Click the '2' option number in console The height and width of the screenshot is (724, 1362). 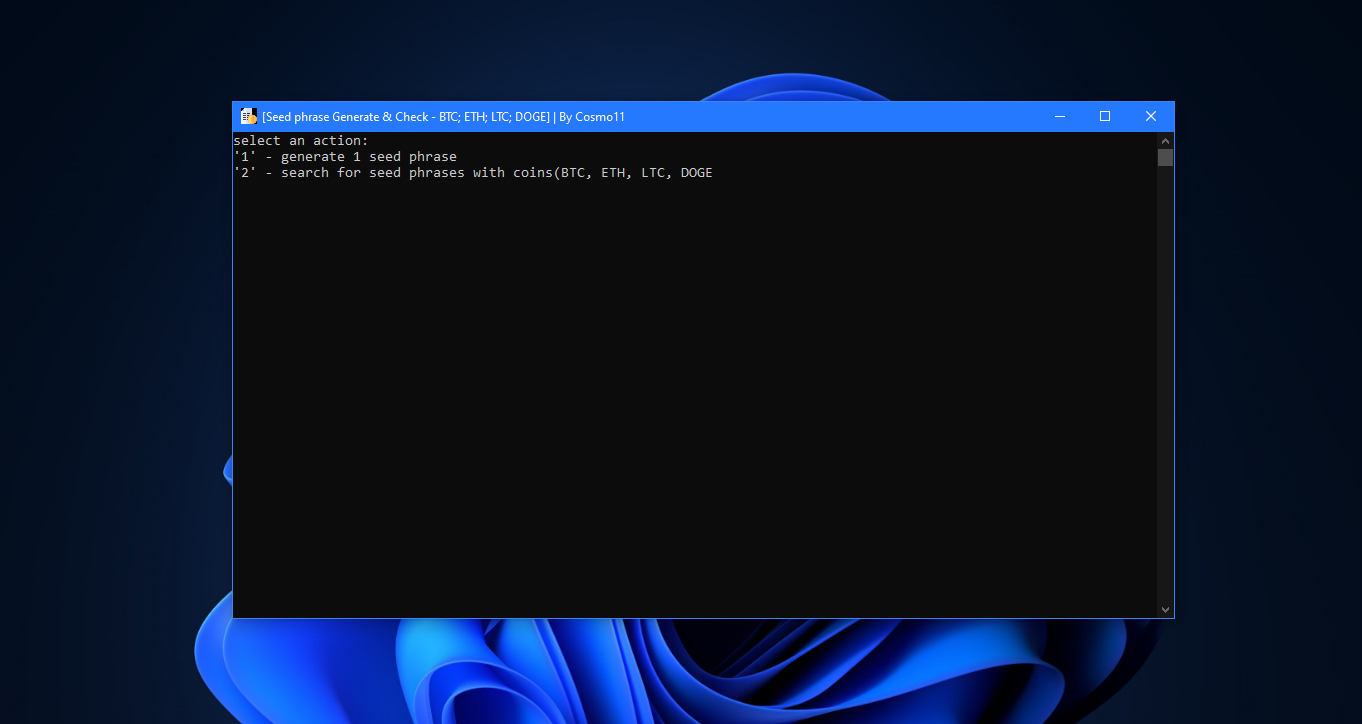[245, 173]
